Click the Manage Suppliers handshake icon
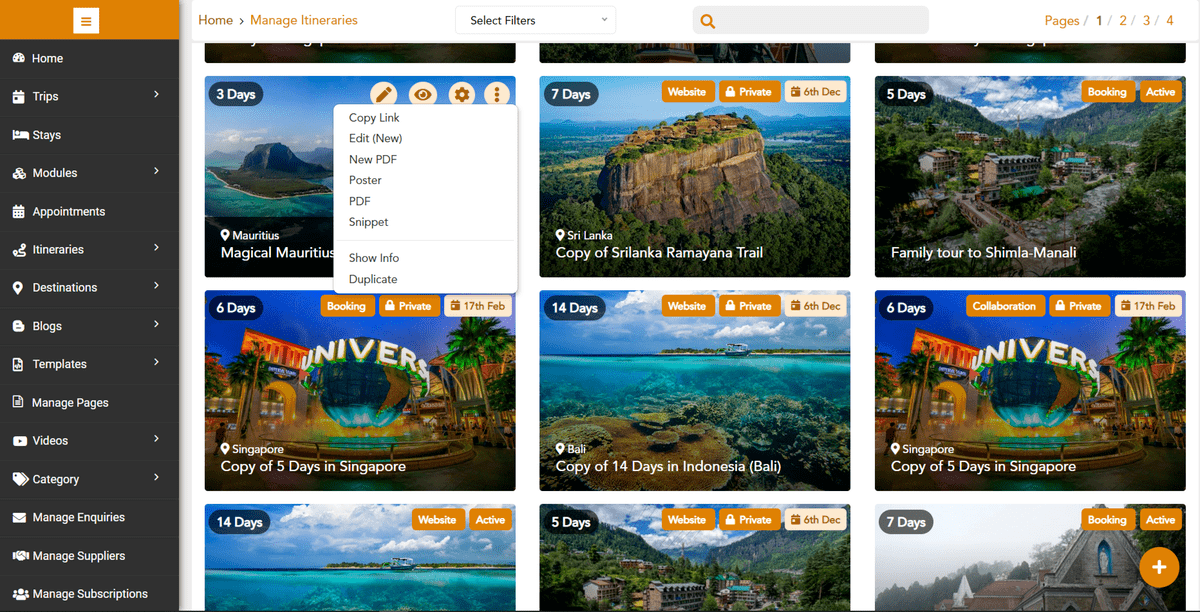This screenshot has height=612, width=1200. tap(20, 556)
